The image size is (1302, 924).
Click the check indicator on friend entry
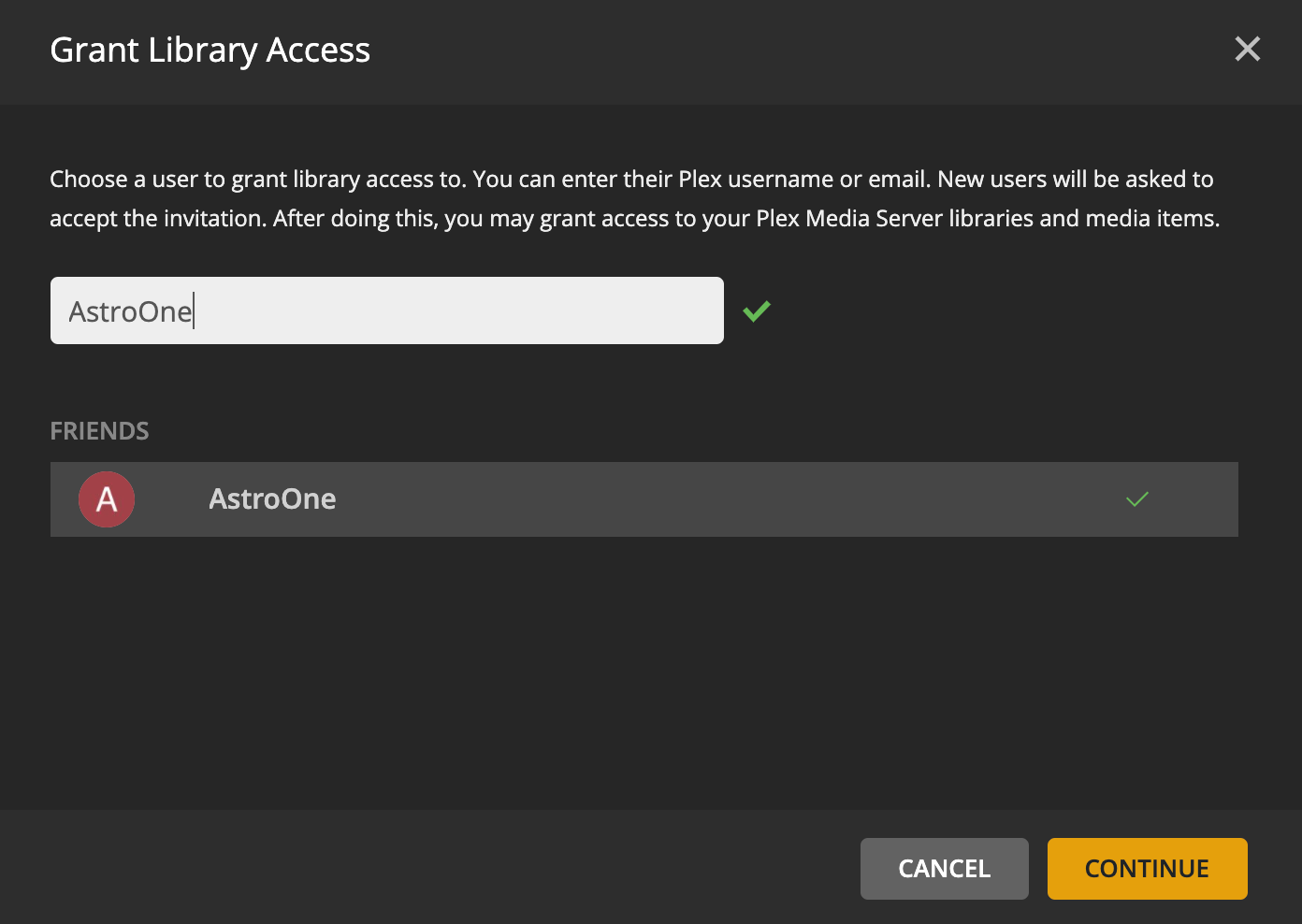1137,499
